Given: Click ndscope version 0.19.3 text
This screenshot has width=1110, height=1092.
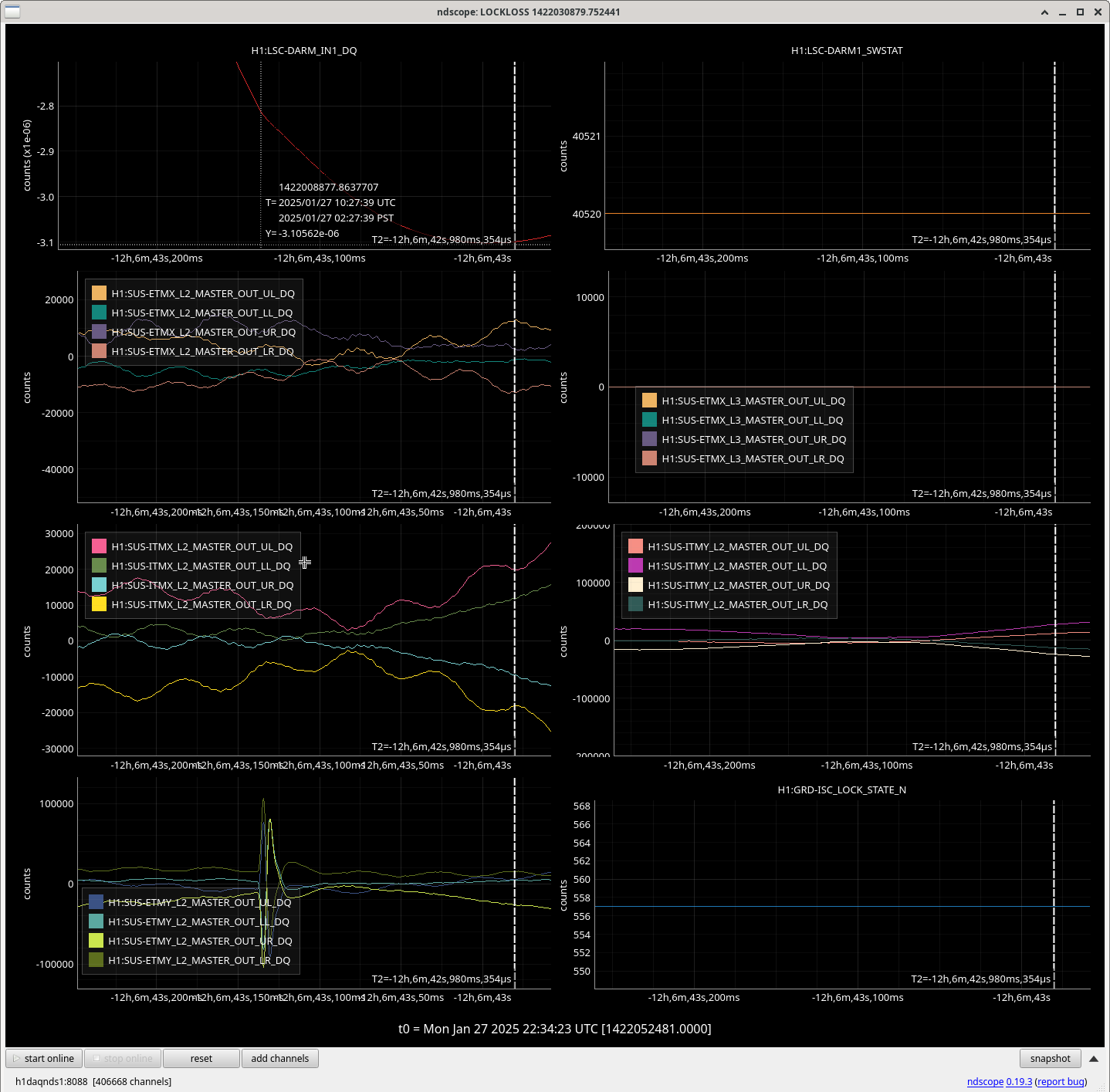Looking at the screenshot, I should tap(1019, 1081).
